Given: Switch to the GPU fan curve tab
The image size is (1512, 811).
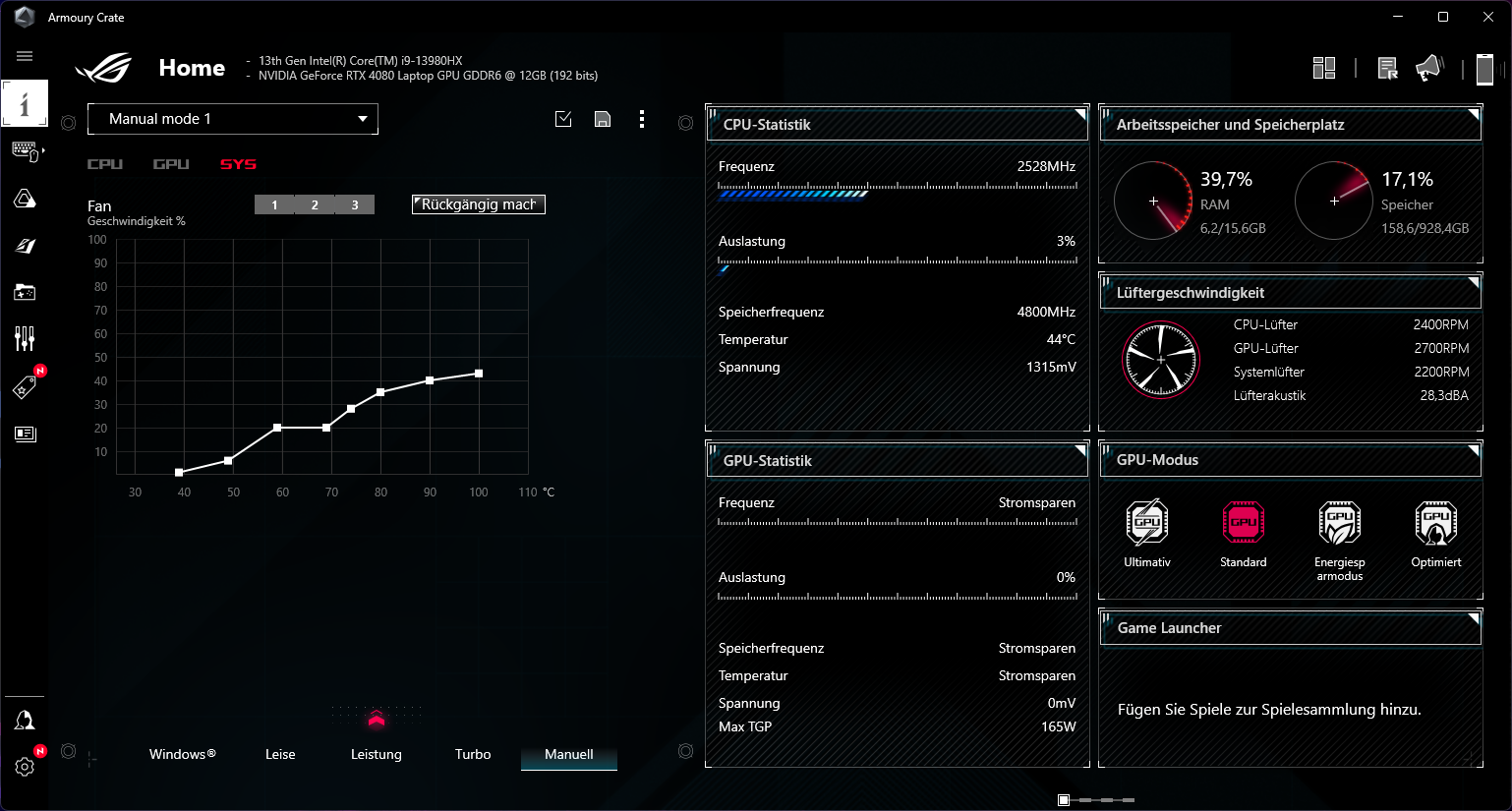Looking at the screenshot, I should [x=171, y=164].
